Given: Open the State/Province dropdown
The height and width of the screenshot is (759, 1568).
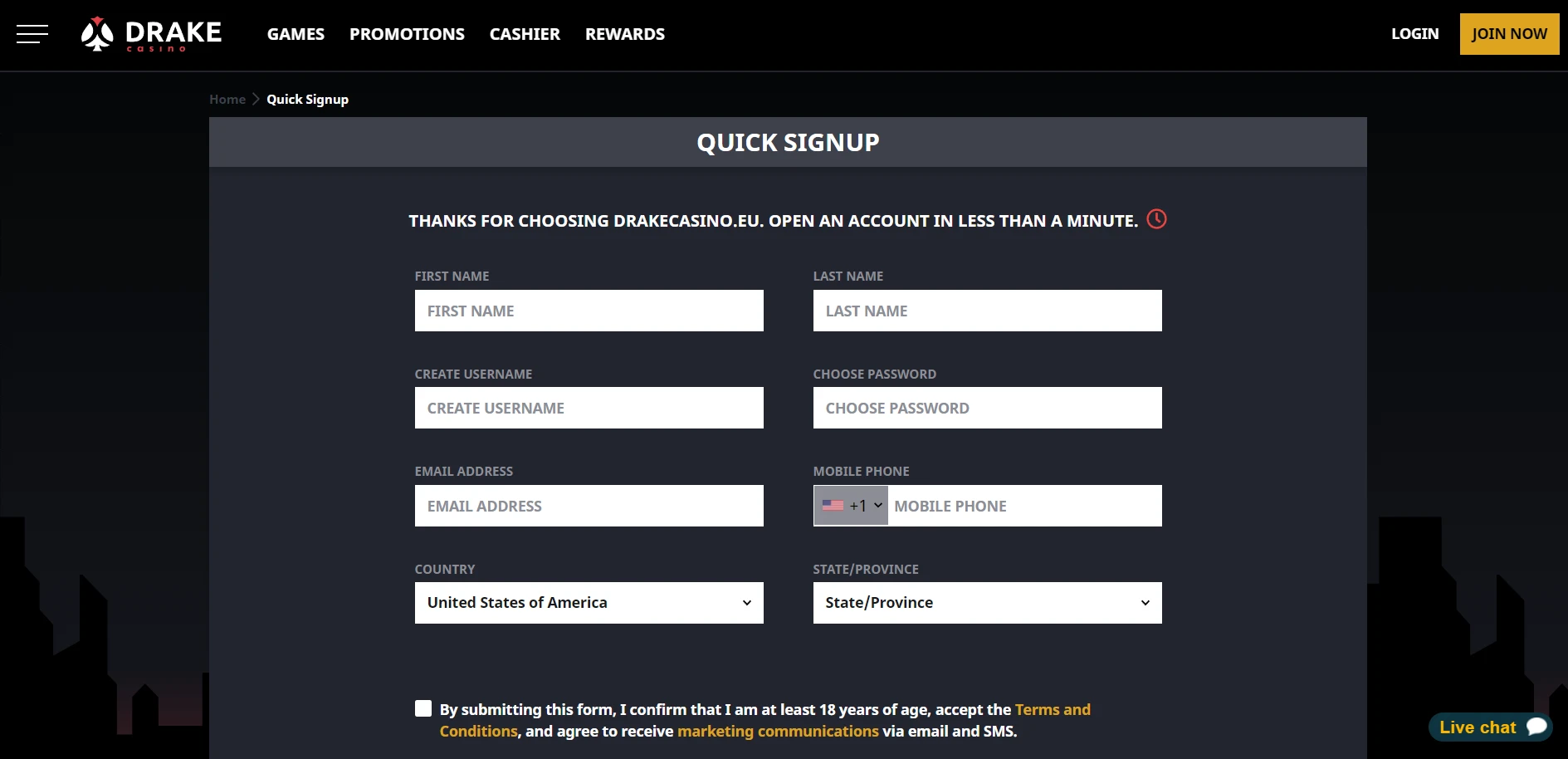Looking at the screenshot, I should pyautogui.click(x=987, y=603).
